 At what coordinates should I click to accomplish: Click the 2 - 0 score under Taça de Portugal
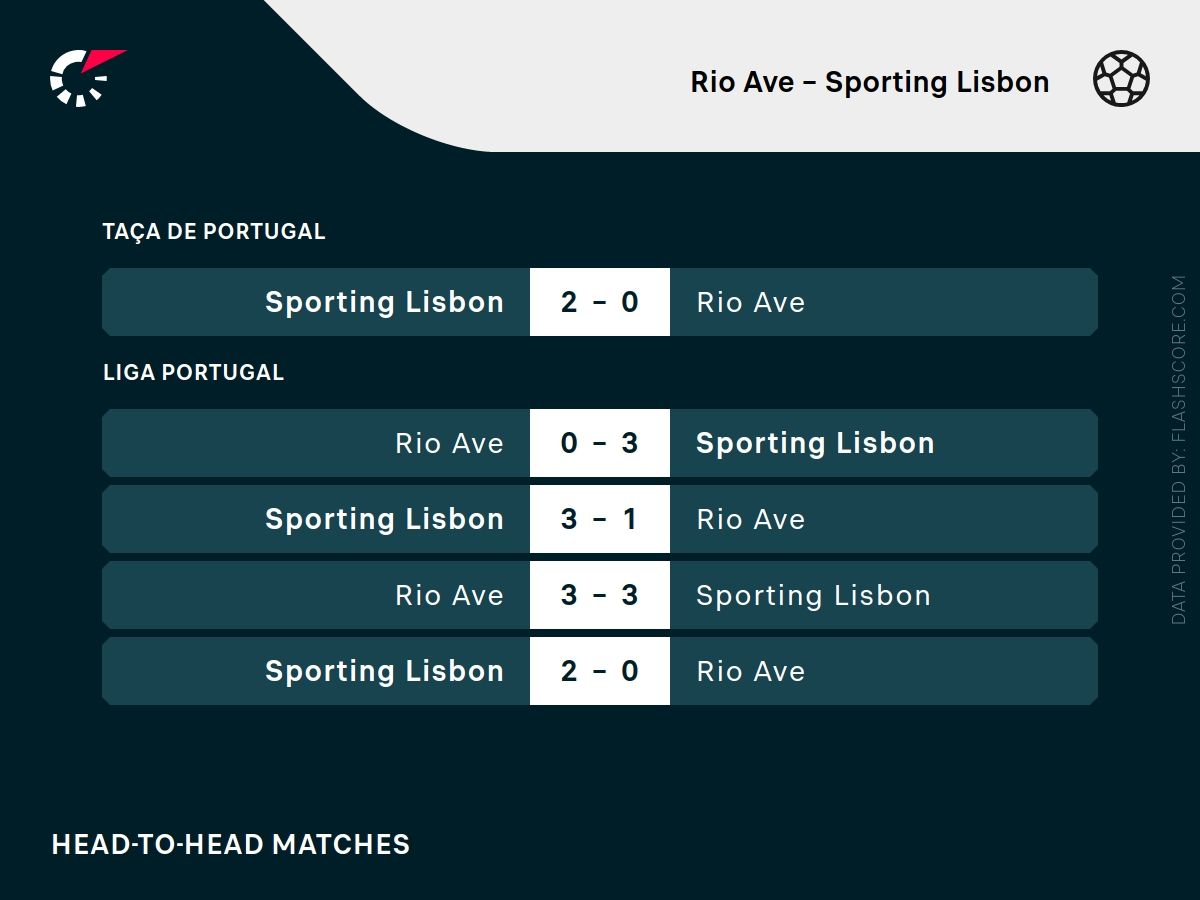click(x=599, y=302)
